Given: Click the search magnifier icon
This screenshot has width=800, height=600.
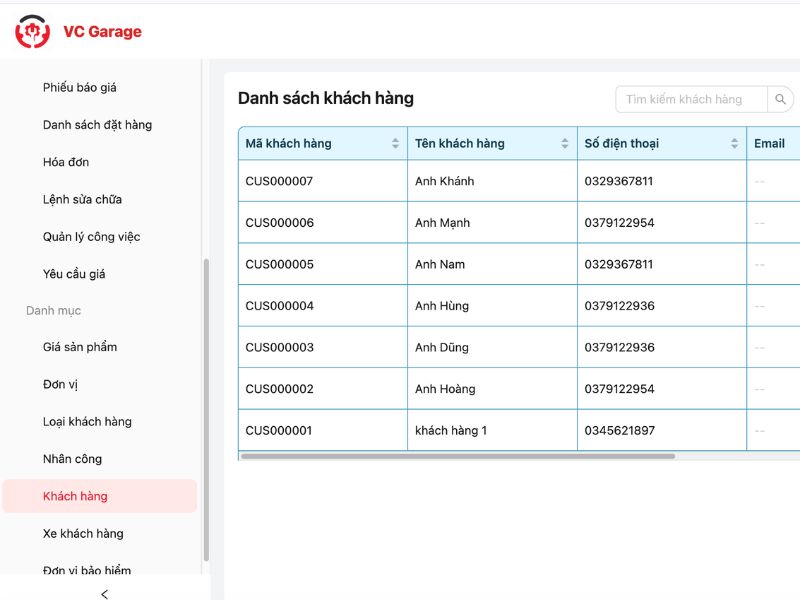Looking at the screenshot, I should (x=780, y=99).
